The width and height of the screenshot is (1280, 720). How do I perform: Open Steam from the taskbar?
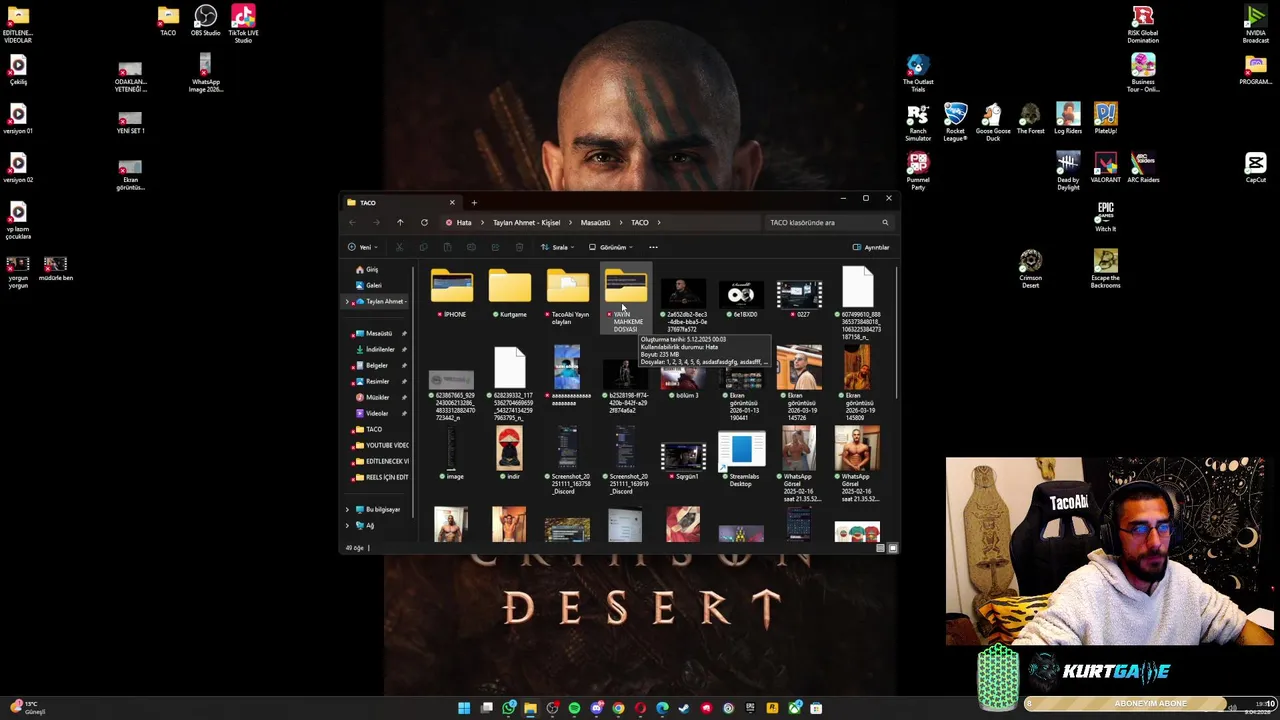pyautogui.click(x=684, y=708)
